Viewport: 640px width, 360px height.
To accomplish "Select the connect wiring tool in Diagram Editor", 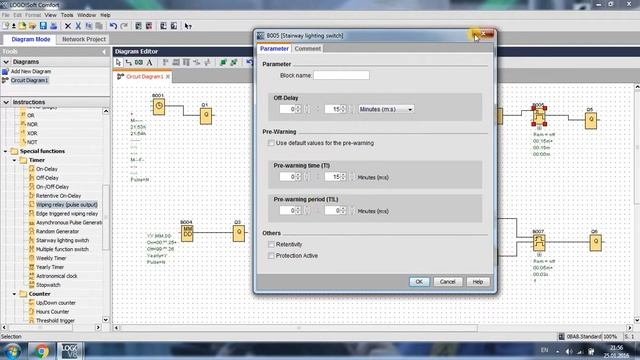I will [x=129, y=62].
